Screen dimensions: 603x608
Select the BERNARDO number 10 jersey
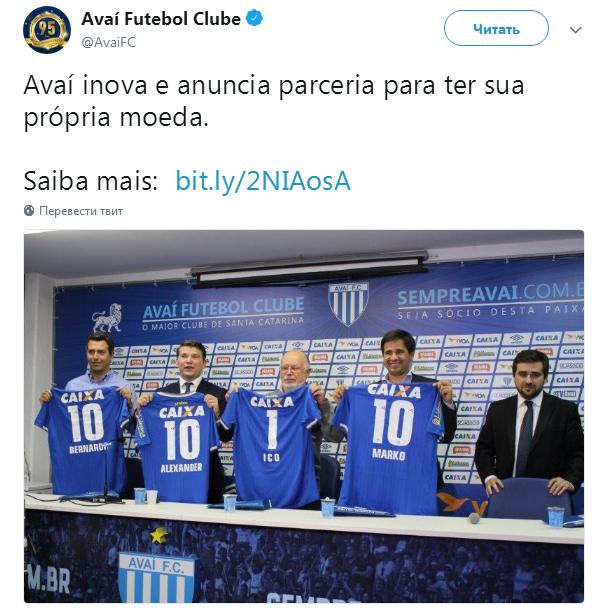pos(84,440)
